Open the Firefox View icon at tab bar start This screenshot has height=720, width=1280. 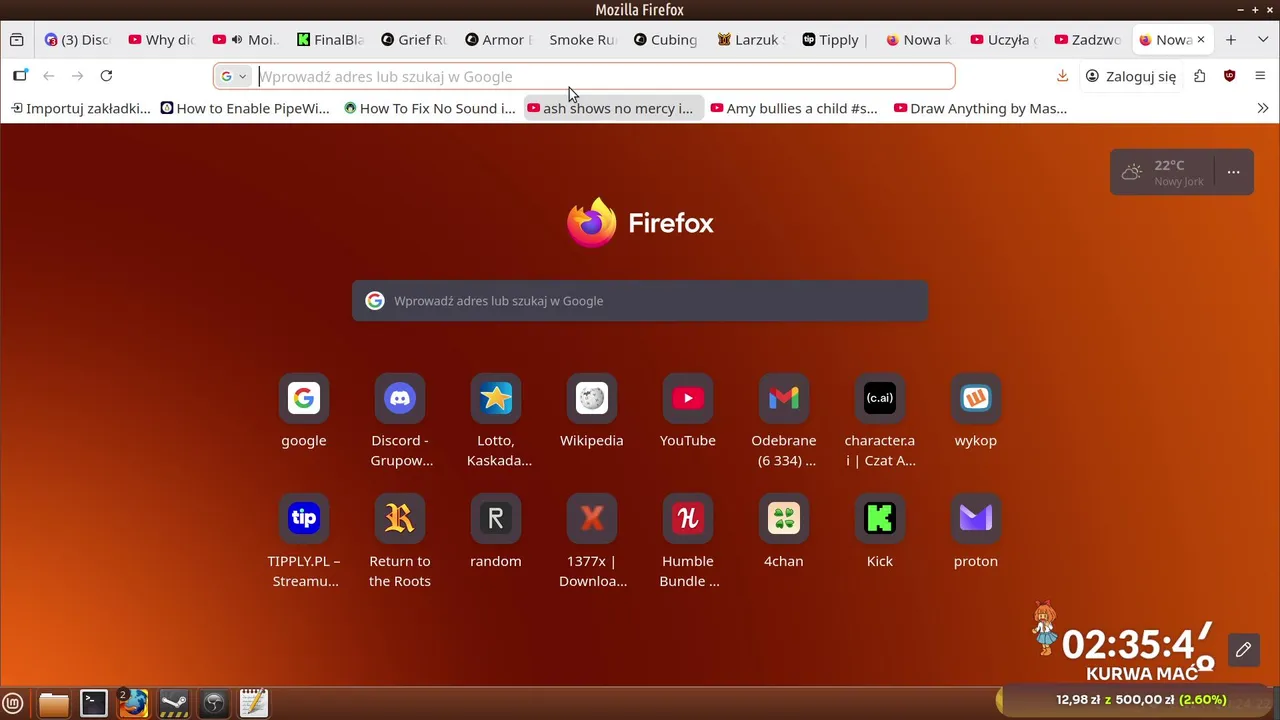point(16,40)
